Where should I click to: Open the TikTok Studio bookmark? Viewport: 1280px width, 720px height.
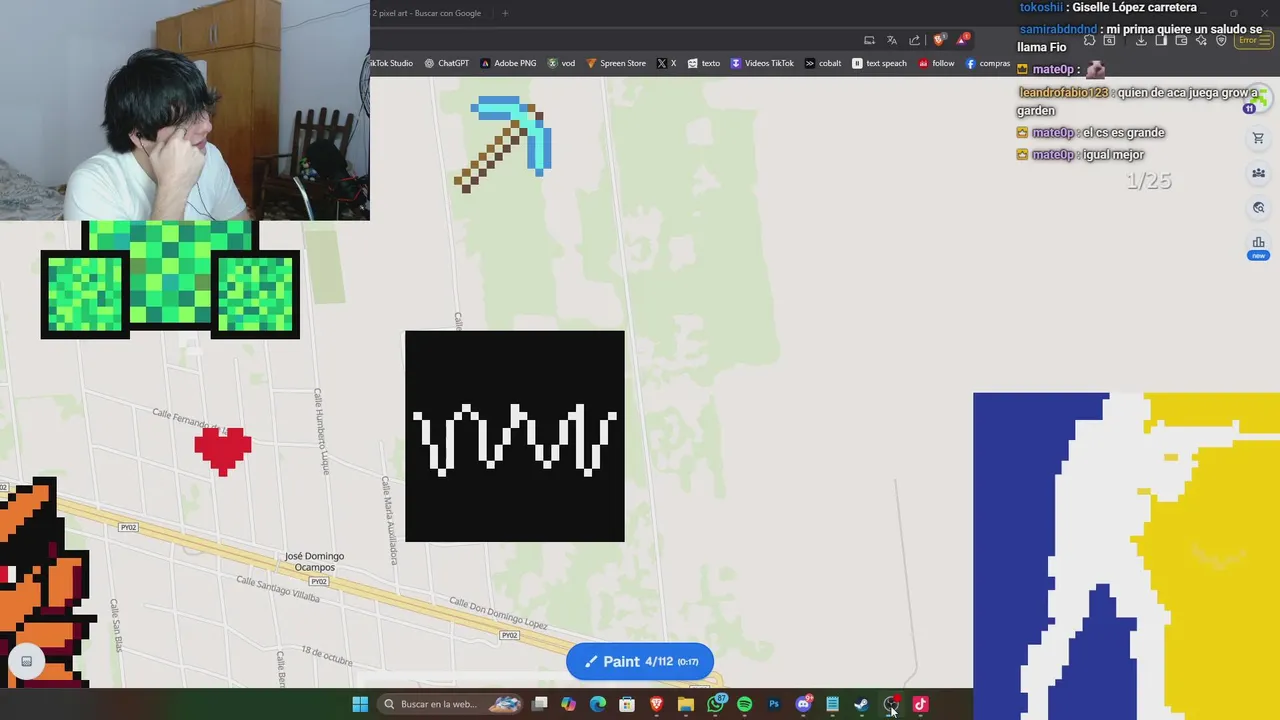[391, 63]
